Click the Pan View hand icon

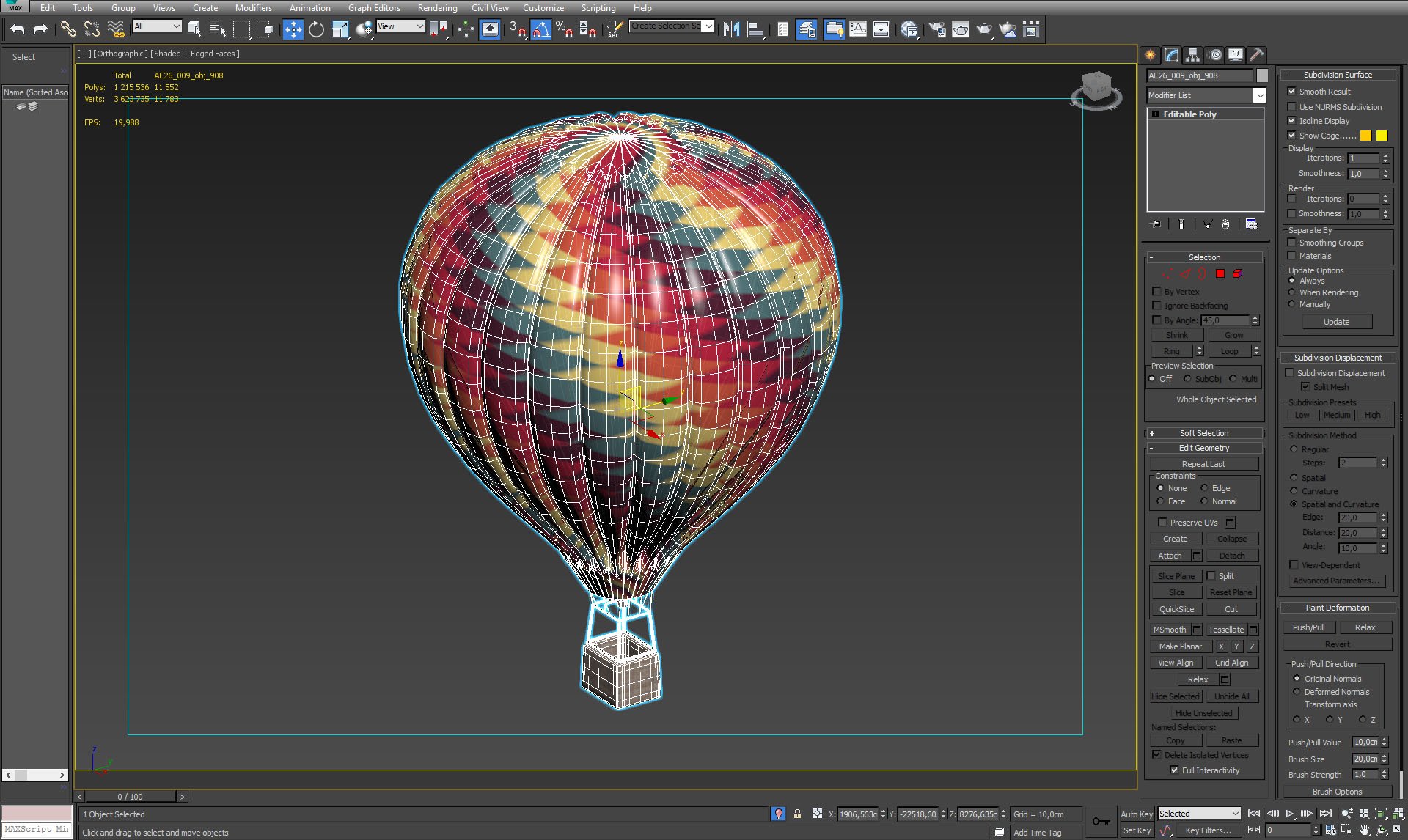[1364, 830]
